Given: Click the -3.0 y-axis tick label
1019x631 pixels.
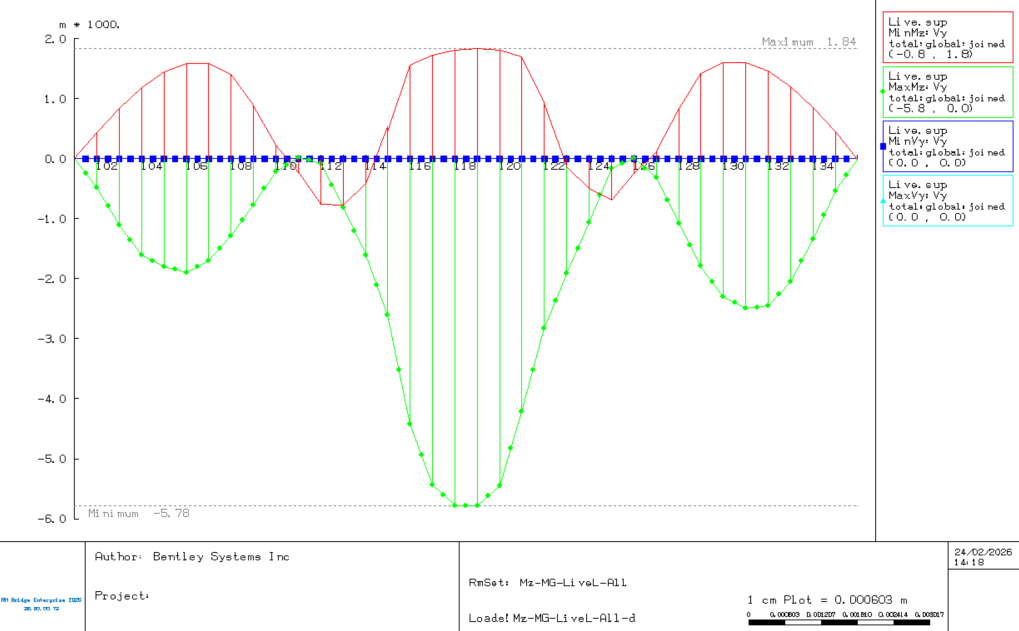Looking at the screenshot, I should (x=51, y=339).
